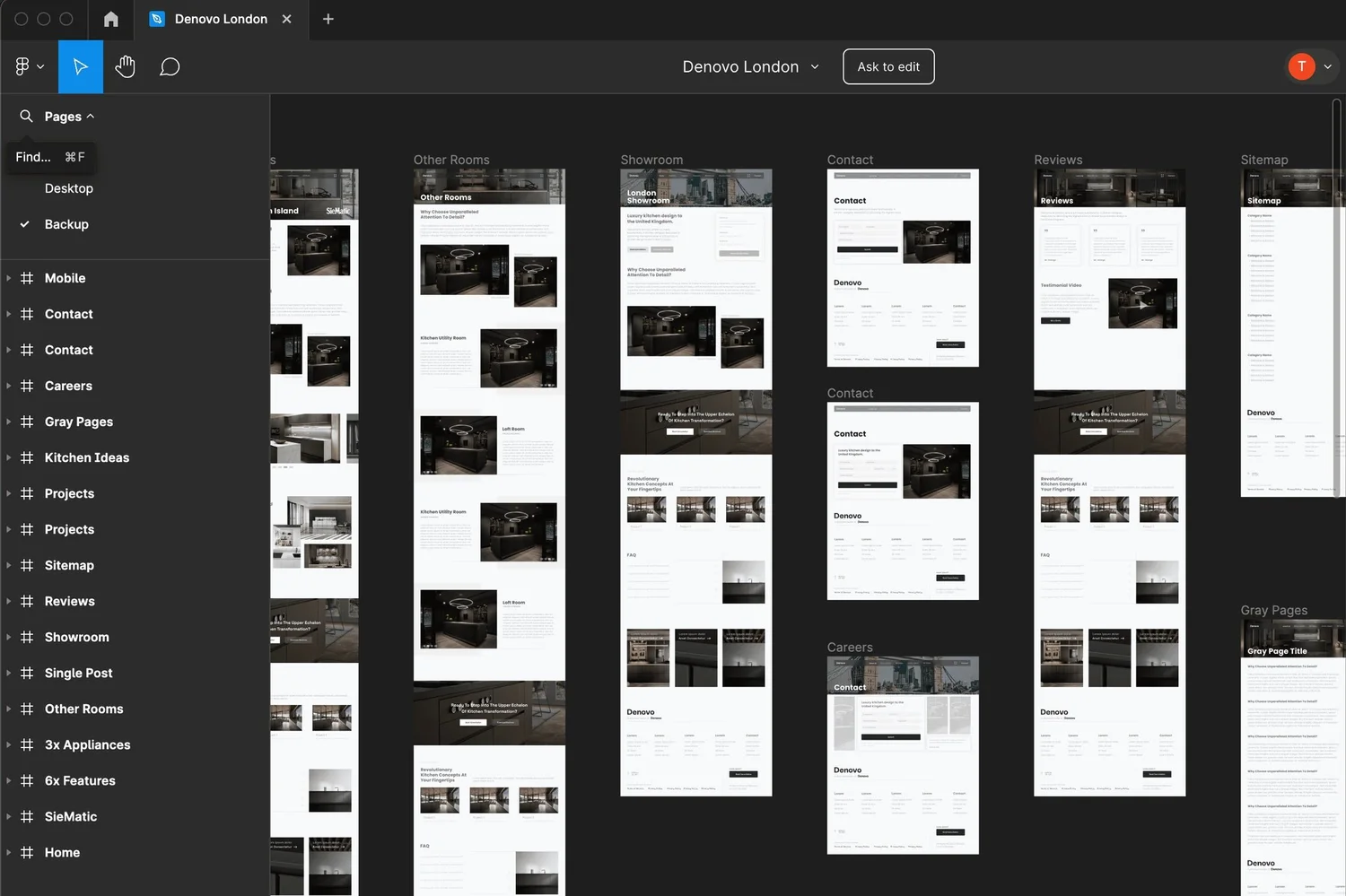Image resolution: width=1346 pixels, height=896 pixels.
Task: Open a new tab with the plus icon
Action: (328, 19)
